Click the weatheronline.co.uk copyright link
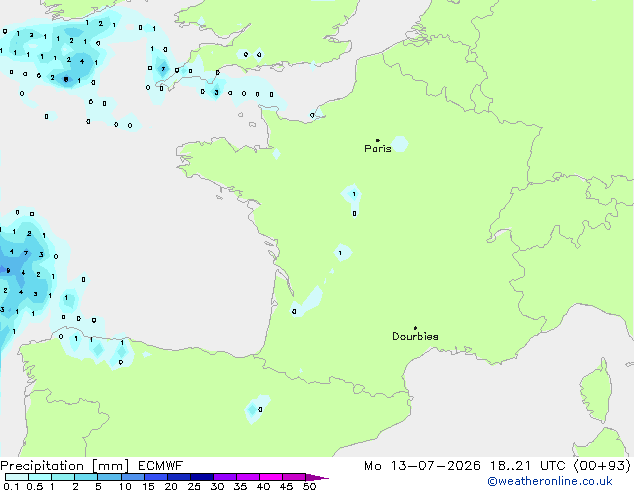Viewport: 634px width, 490px height. 550,481
